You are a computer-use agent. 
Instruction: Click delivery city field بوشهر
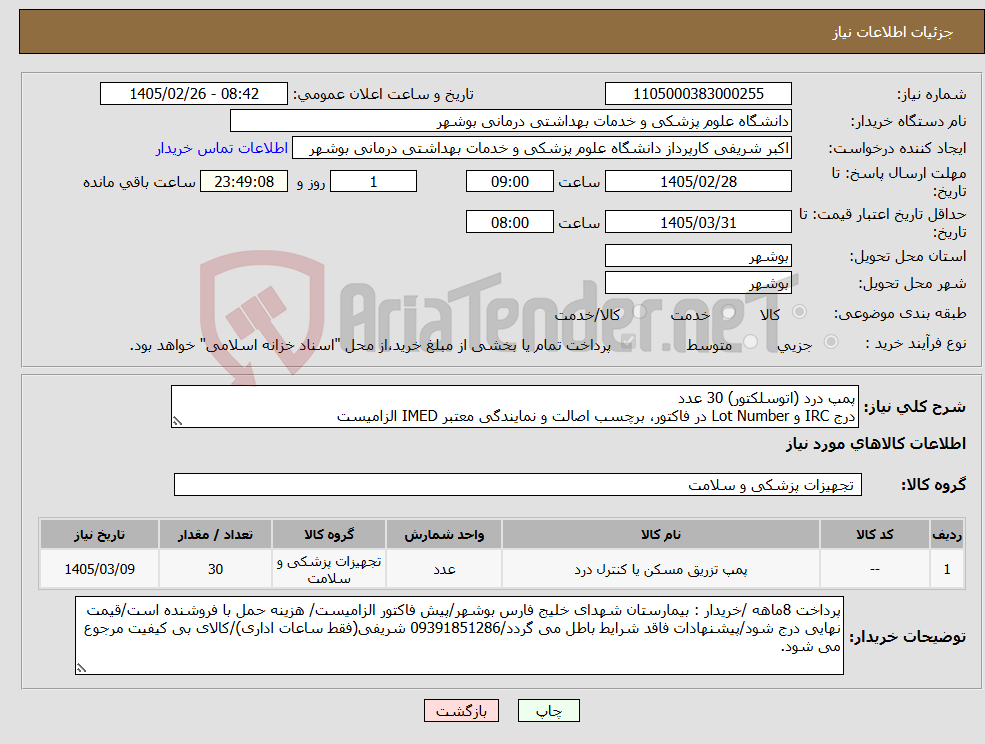(x=698, y=283)
